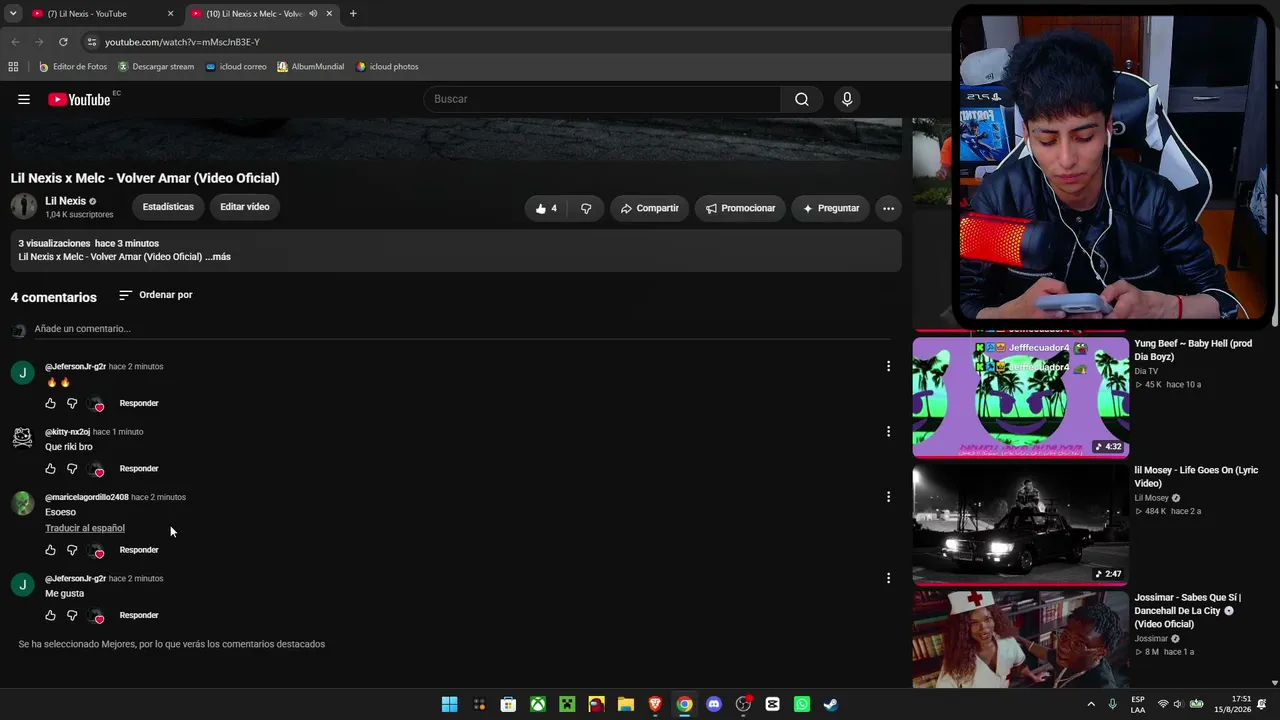This screenshot has height=720, width=1280.
Task: Open the Chrome apps grid in bookmarks bar
Action: [x=13, y=67]
